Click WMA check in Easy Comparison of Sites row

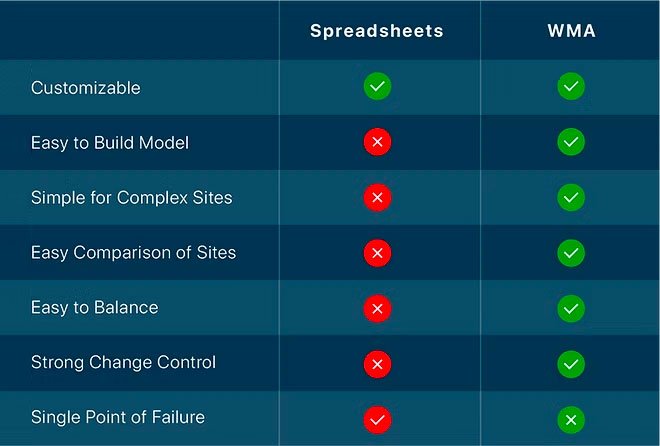click(571, 253)
